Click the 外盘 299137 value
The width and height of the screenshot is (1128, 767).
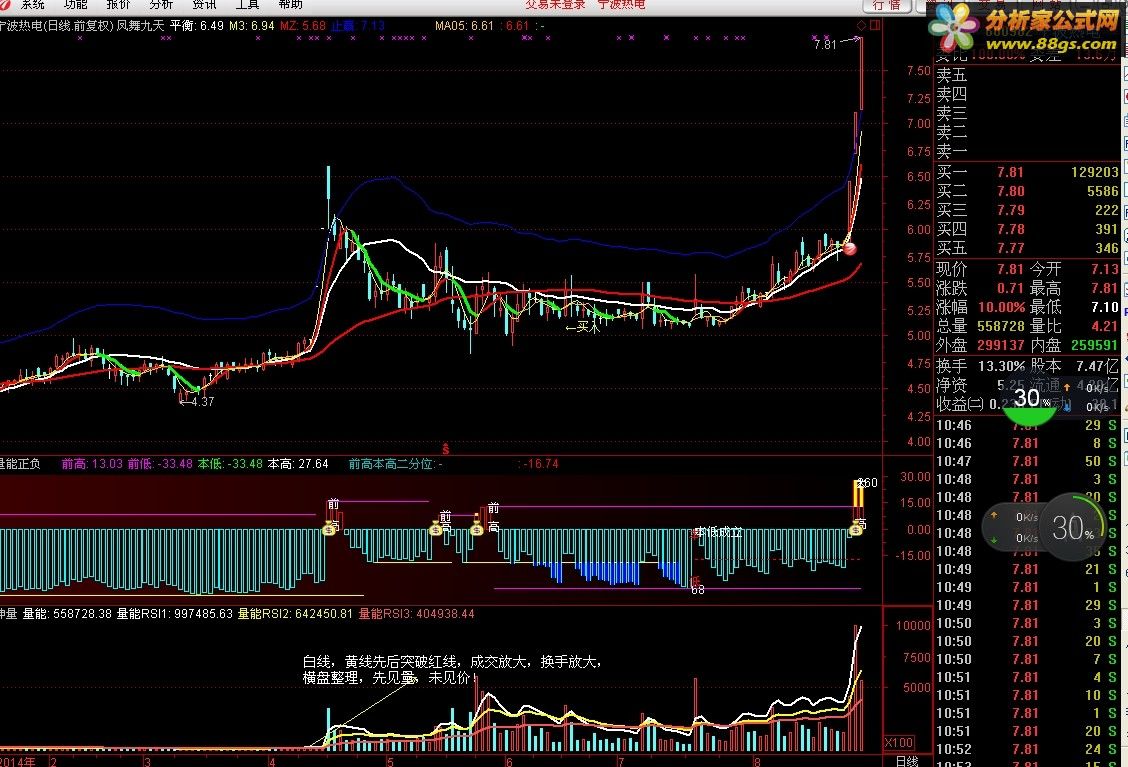point(1001,345)
